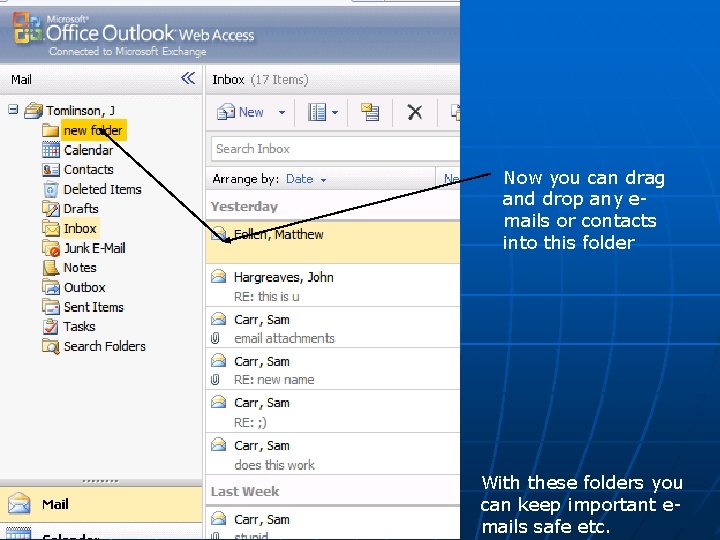Open the Drafts folder
The image size is (720, 540).
pyautogui.click(x=81, y=208)
